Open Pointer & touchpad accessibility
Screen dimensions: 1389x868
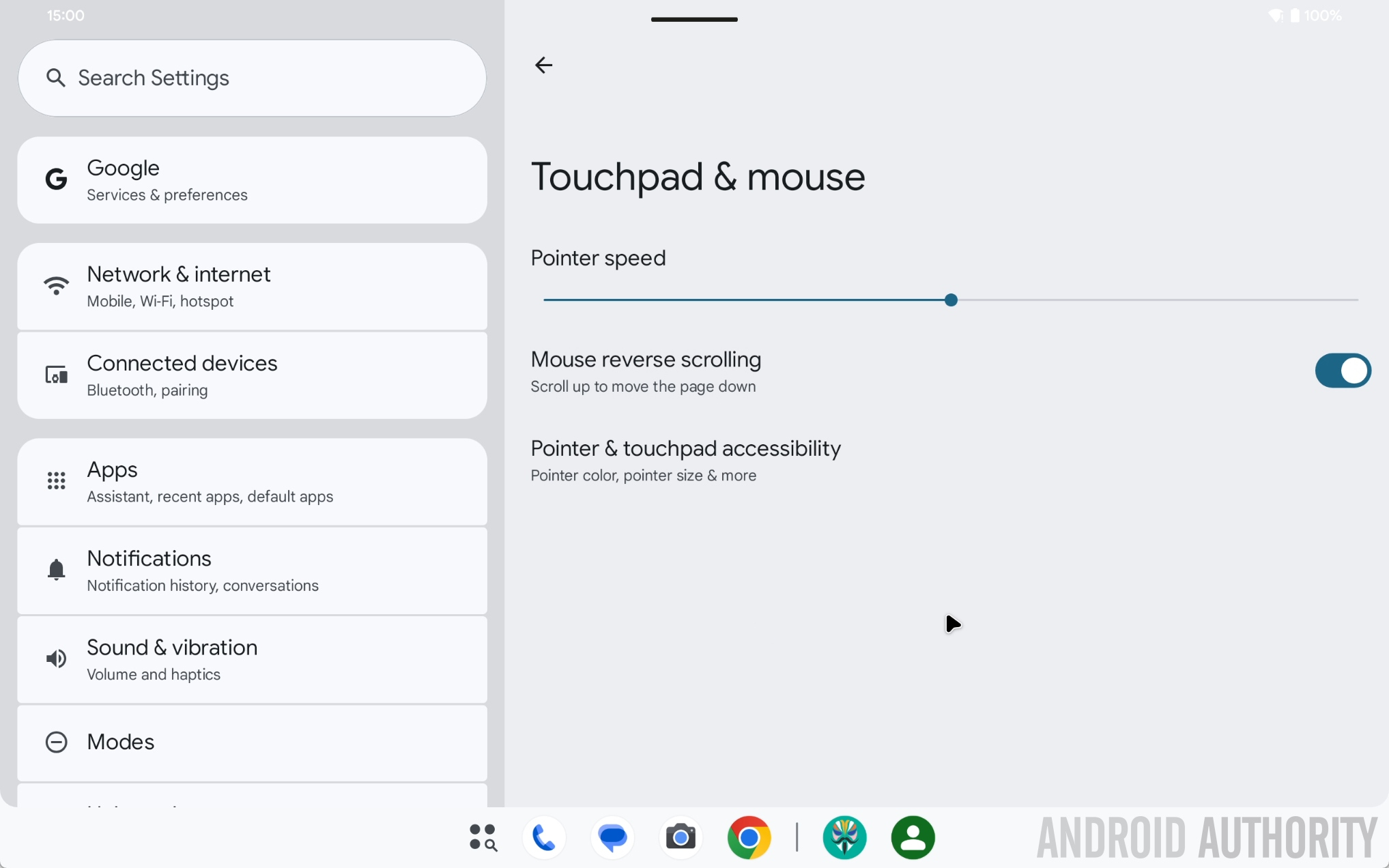685,461
